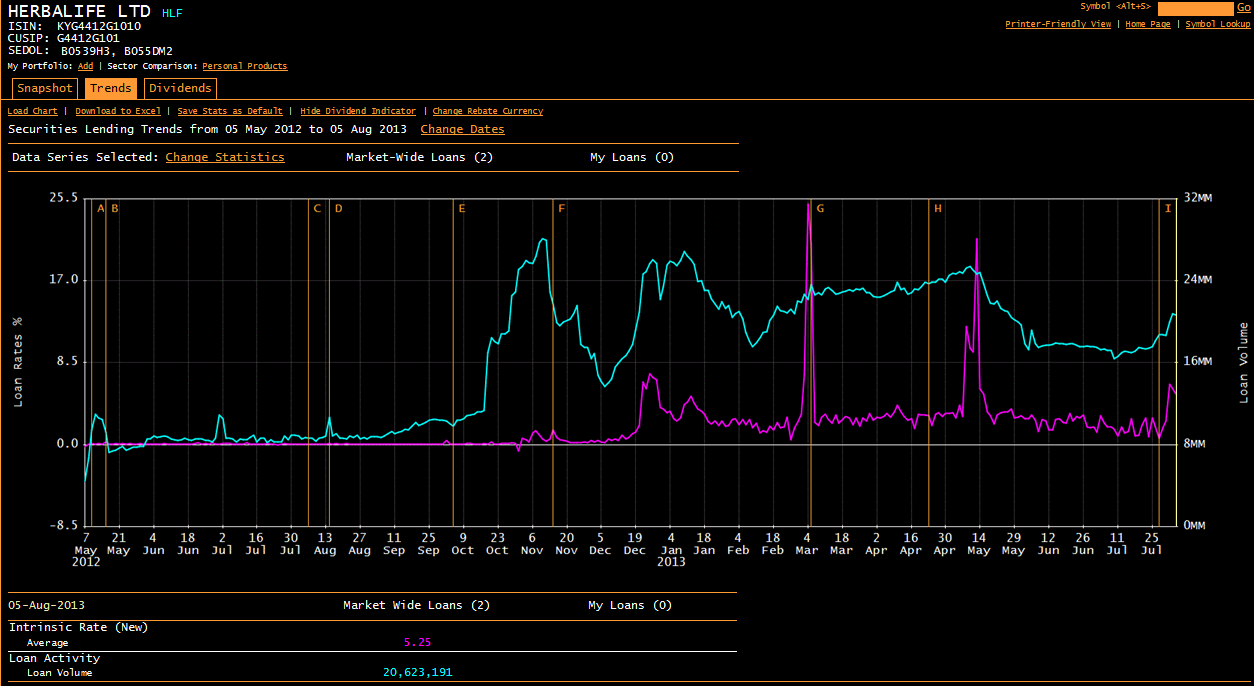
Task: Switch to the Trends tab
Action: point(110,88)
